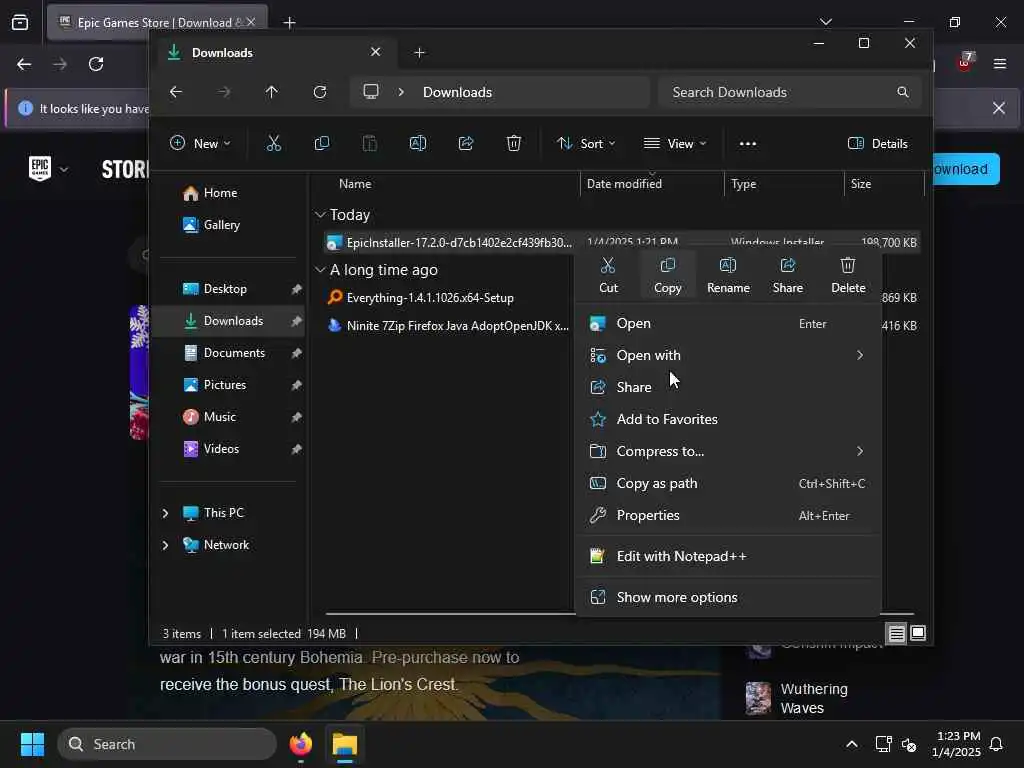Open notification center bell icon
The width and height of the screenshot is (1024, 768).
point(996,744)
